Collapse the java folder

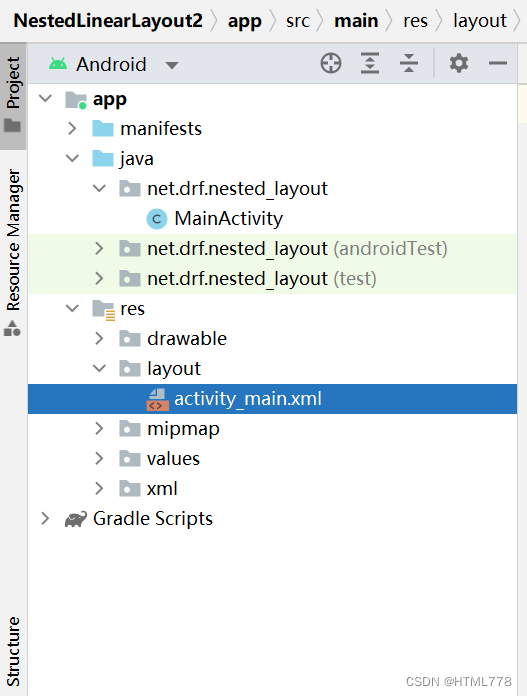click(72, 158)
